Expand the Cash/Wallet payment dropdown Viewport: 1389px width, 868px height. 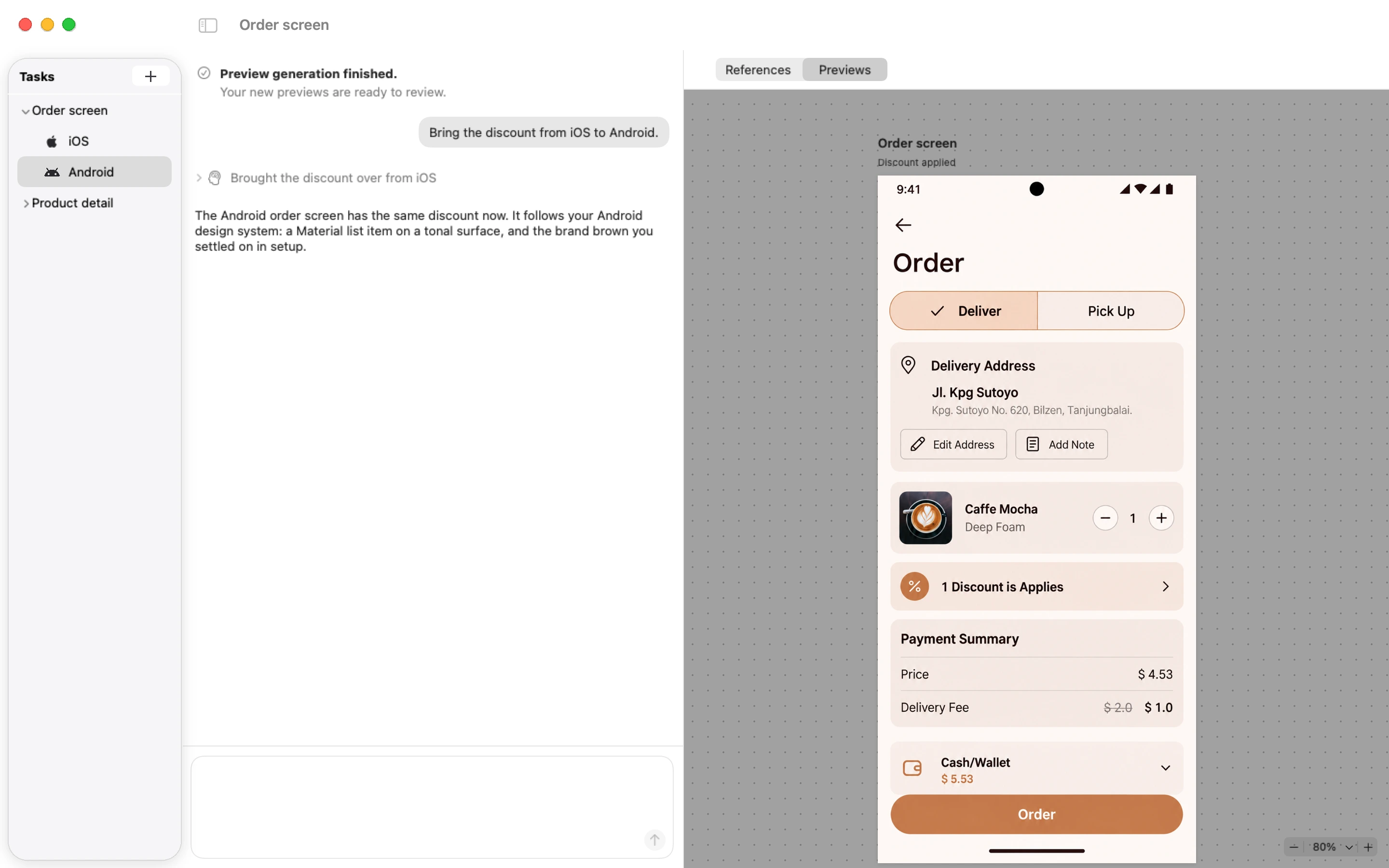click(x=1165, y=768)
